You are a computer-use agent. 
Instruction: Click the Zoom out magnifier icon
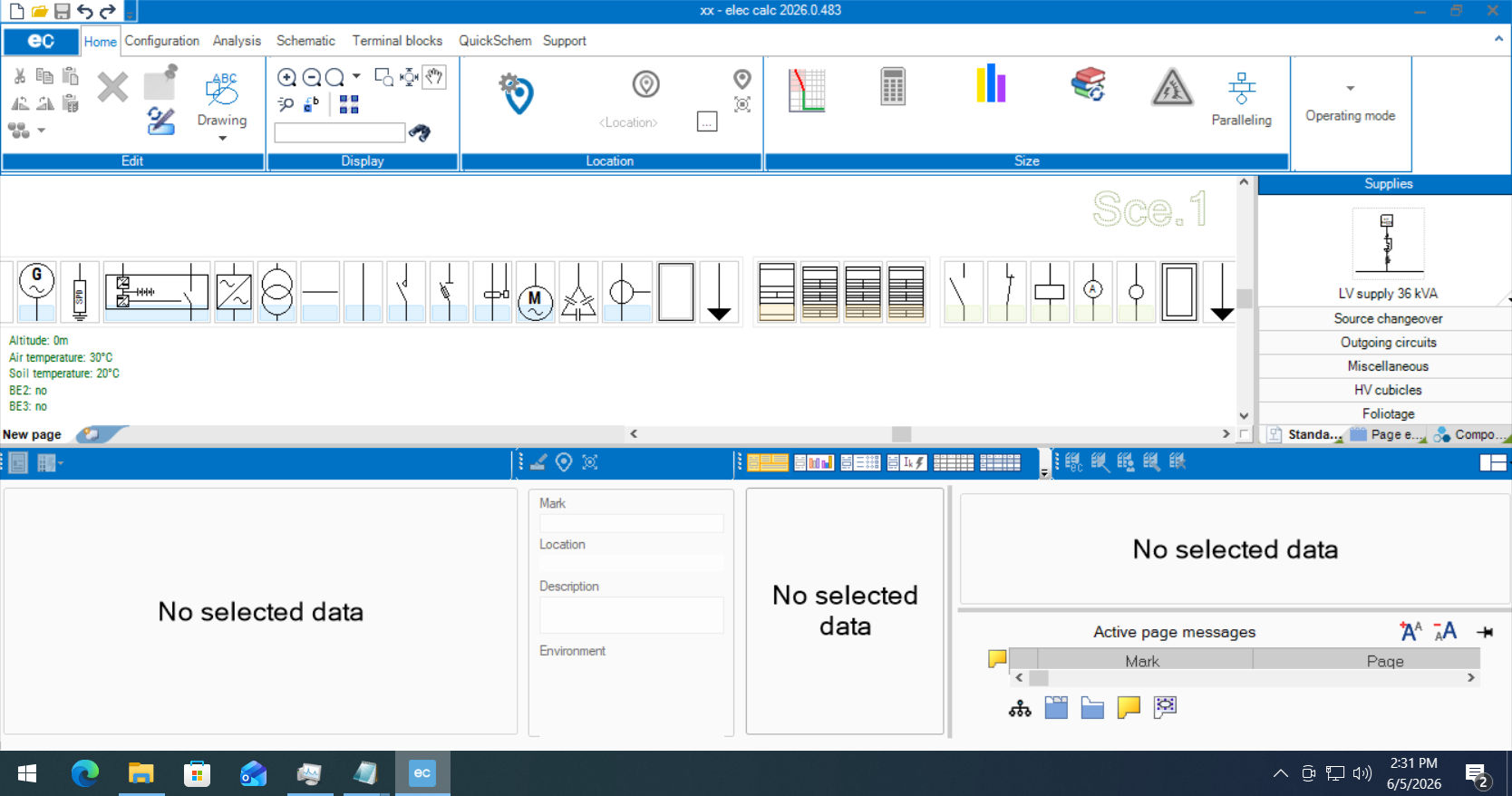coord(312,78)
